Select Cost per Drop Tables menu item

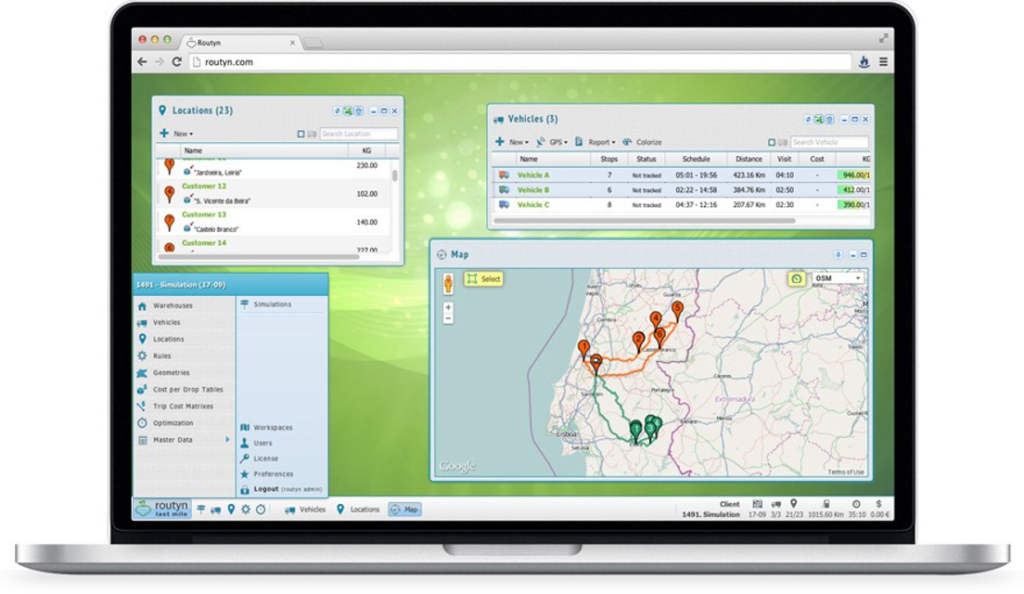tap(180, 390)
